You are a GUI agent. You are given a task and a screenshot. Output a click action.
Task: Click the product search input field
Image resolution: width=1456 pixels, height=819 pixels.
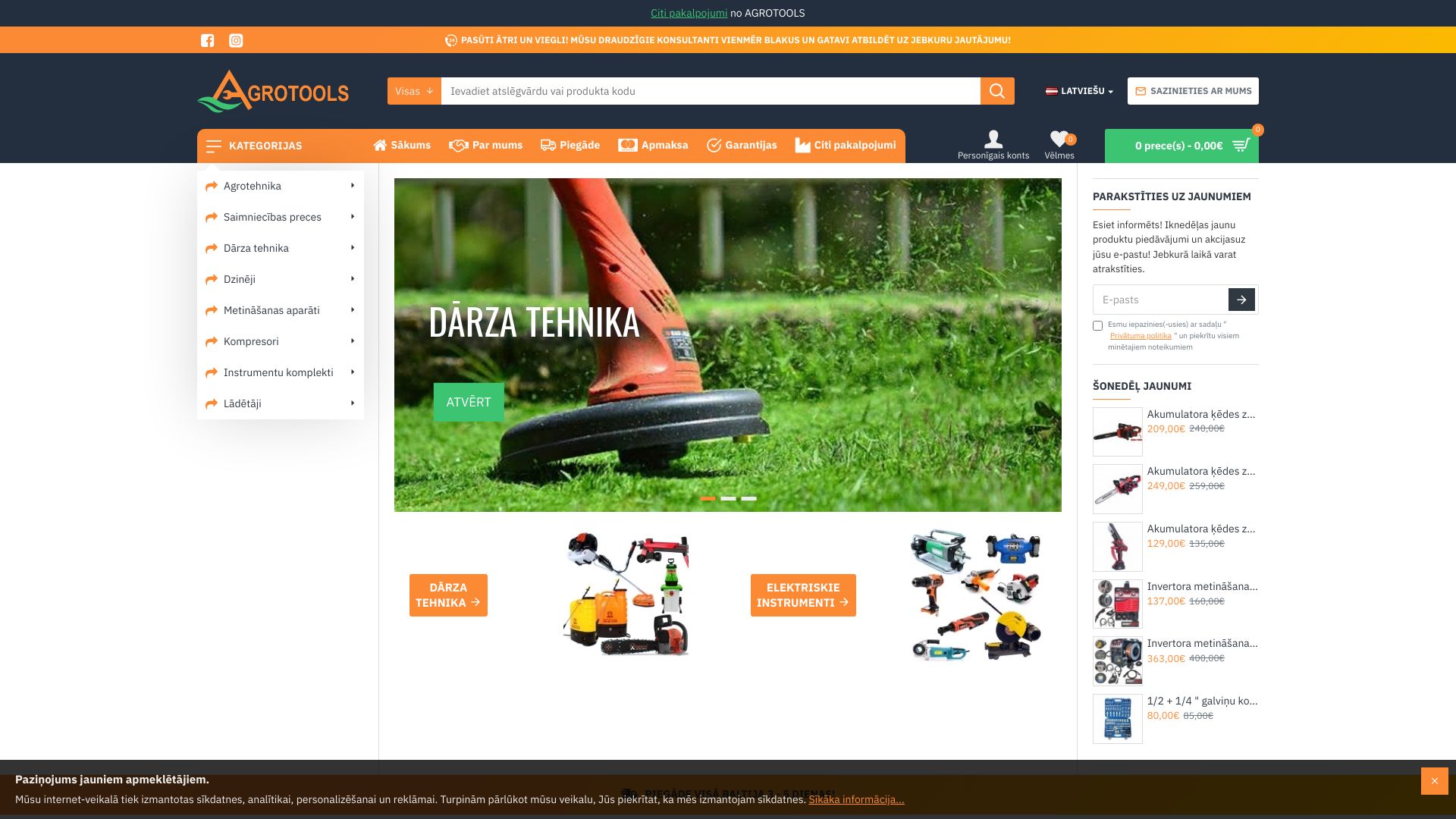coord(710,91)
